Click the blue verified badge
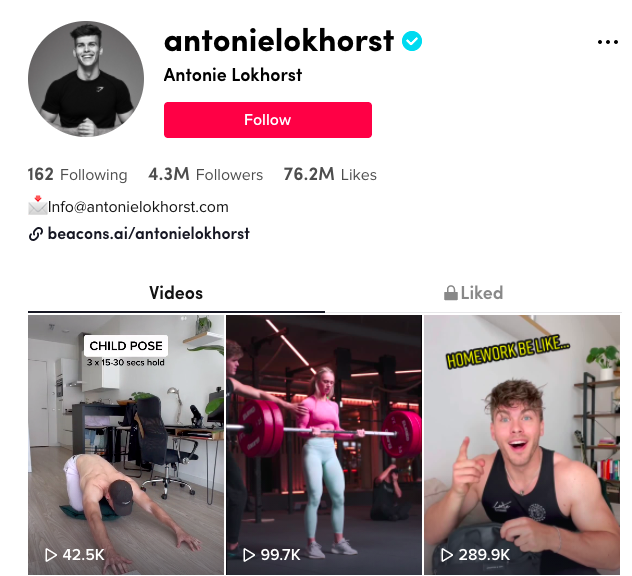The height and width of the screenshot is (576, 632). pyautogui.click(x=412, y=41)
